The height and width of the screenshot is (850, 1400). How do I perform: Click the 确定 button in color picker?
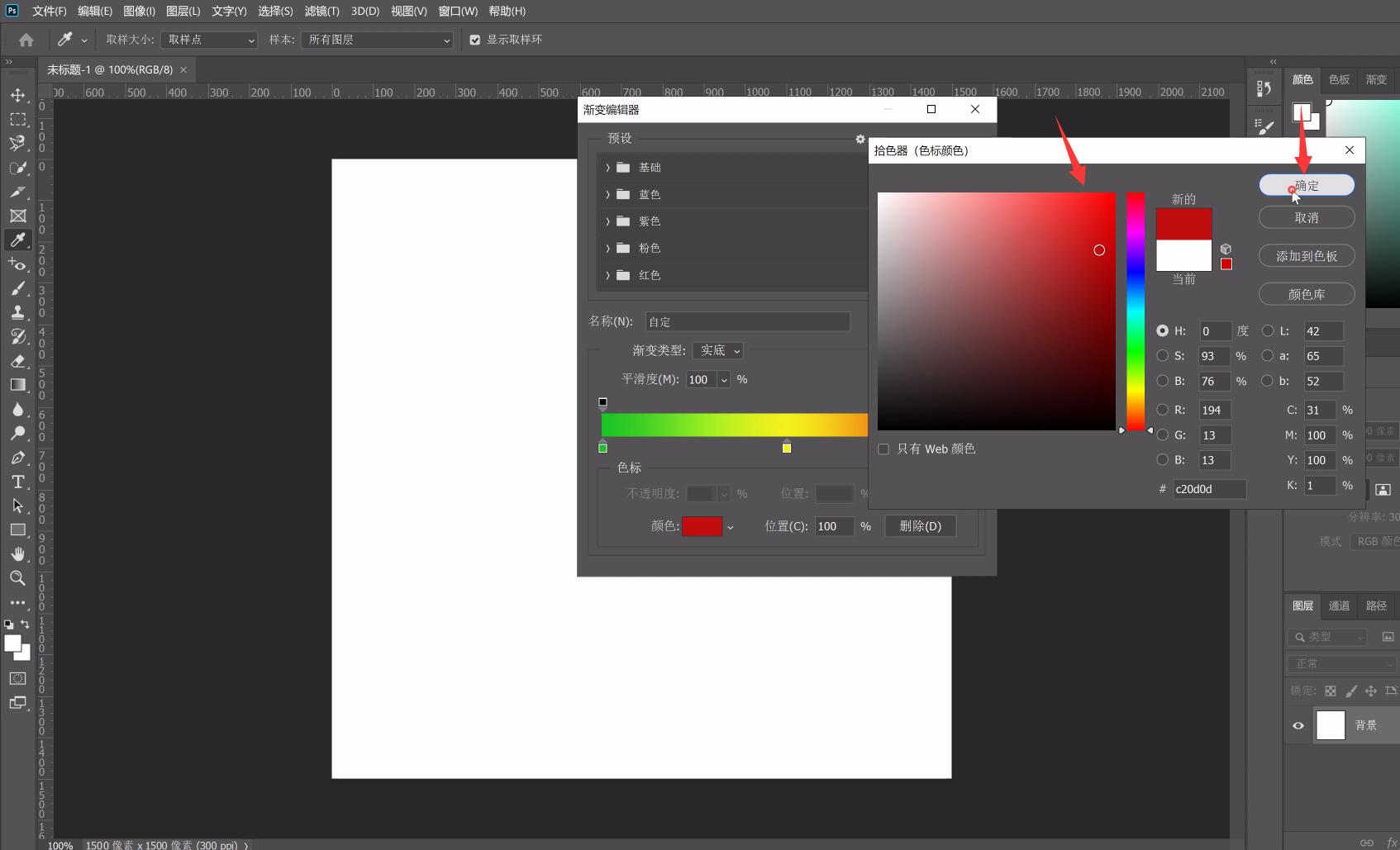pyautogui.click(x=1307, y=186)
